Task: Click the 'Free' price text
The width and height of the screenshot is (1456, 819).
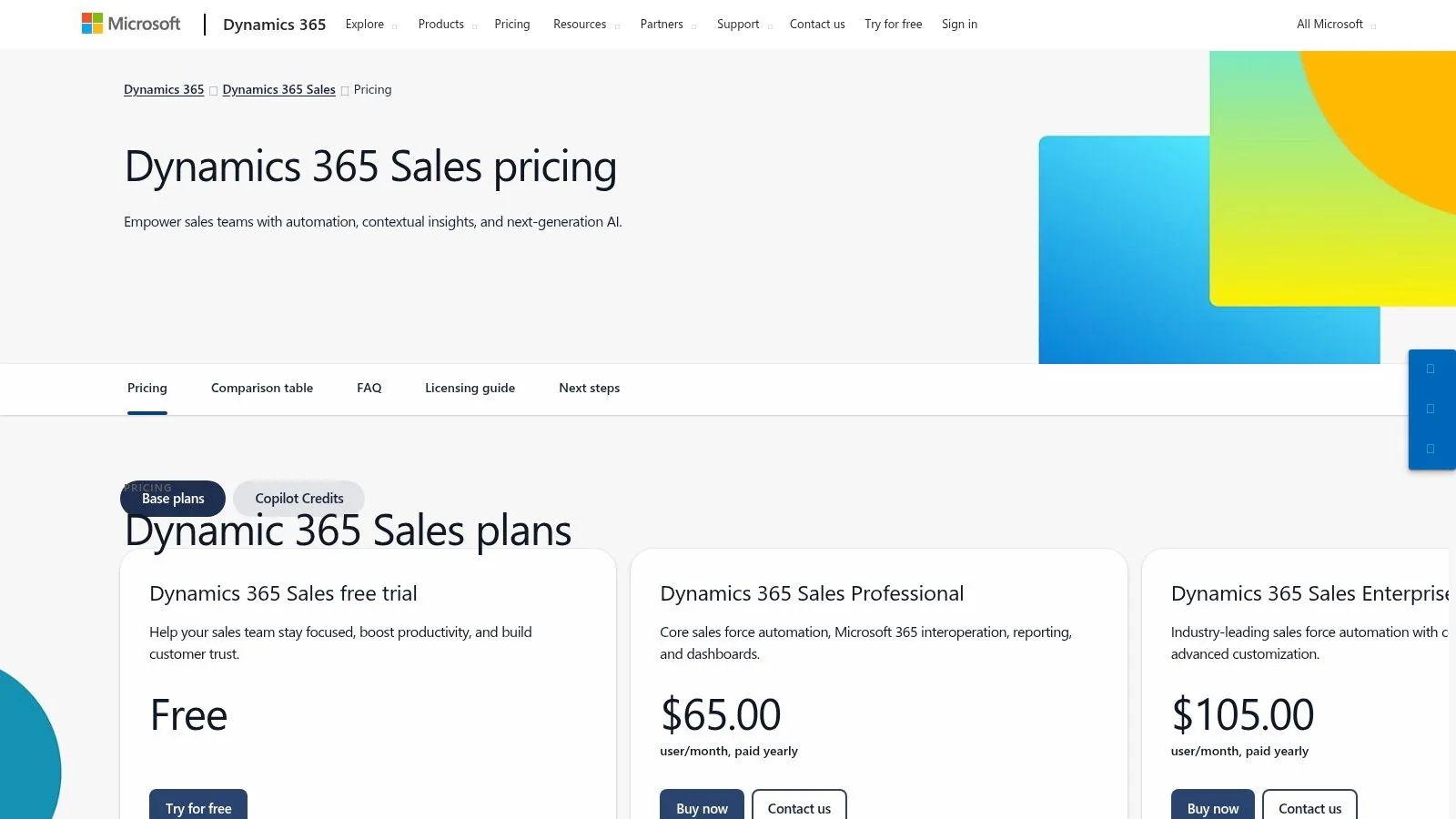Action: tap(188, 715)
